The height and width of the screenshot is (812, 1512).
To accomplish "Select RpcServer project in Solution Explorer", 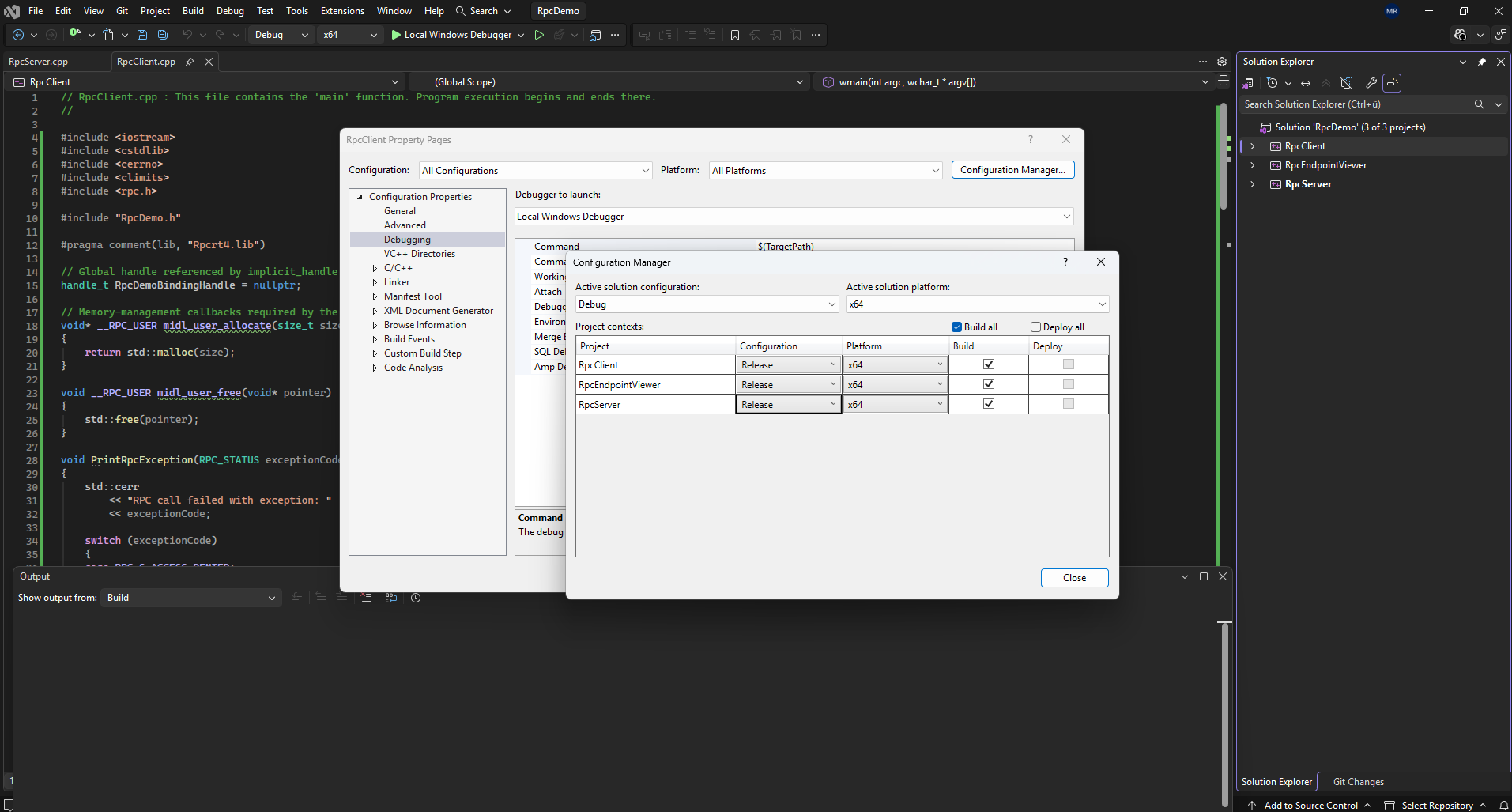I will (1307, 184).
